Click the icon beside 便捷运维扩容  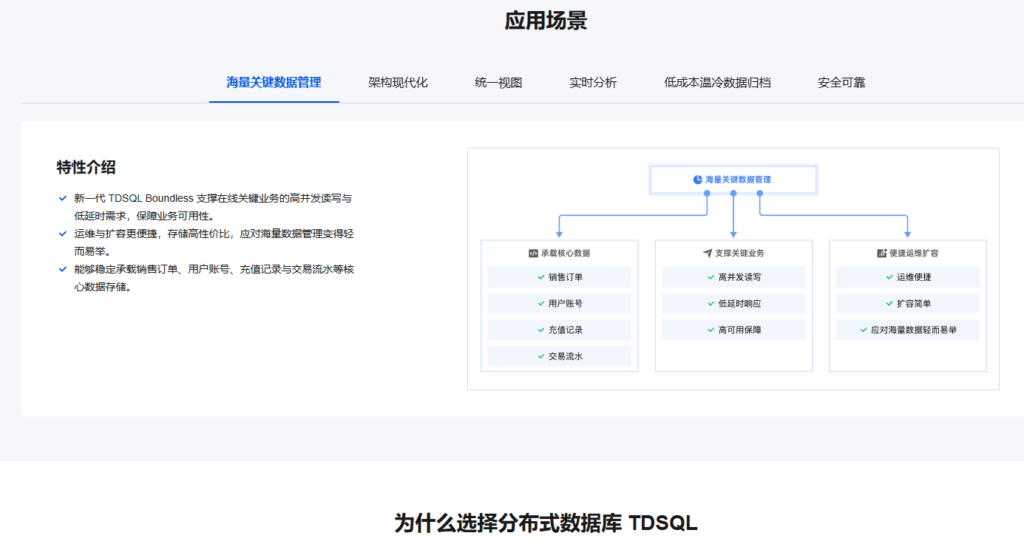pos(882,253)
